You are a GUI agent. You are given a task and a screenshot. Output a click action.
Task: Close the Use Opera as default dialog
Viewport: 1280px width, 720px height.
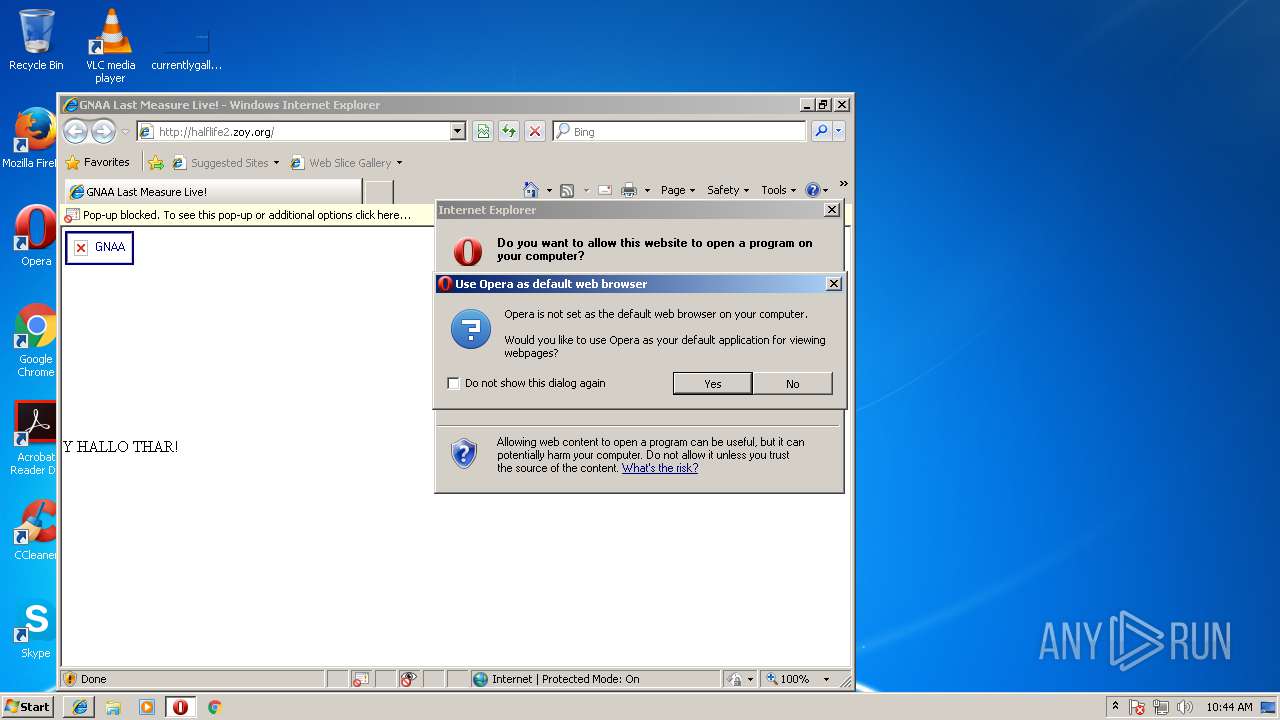point(834,284)
